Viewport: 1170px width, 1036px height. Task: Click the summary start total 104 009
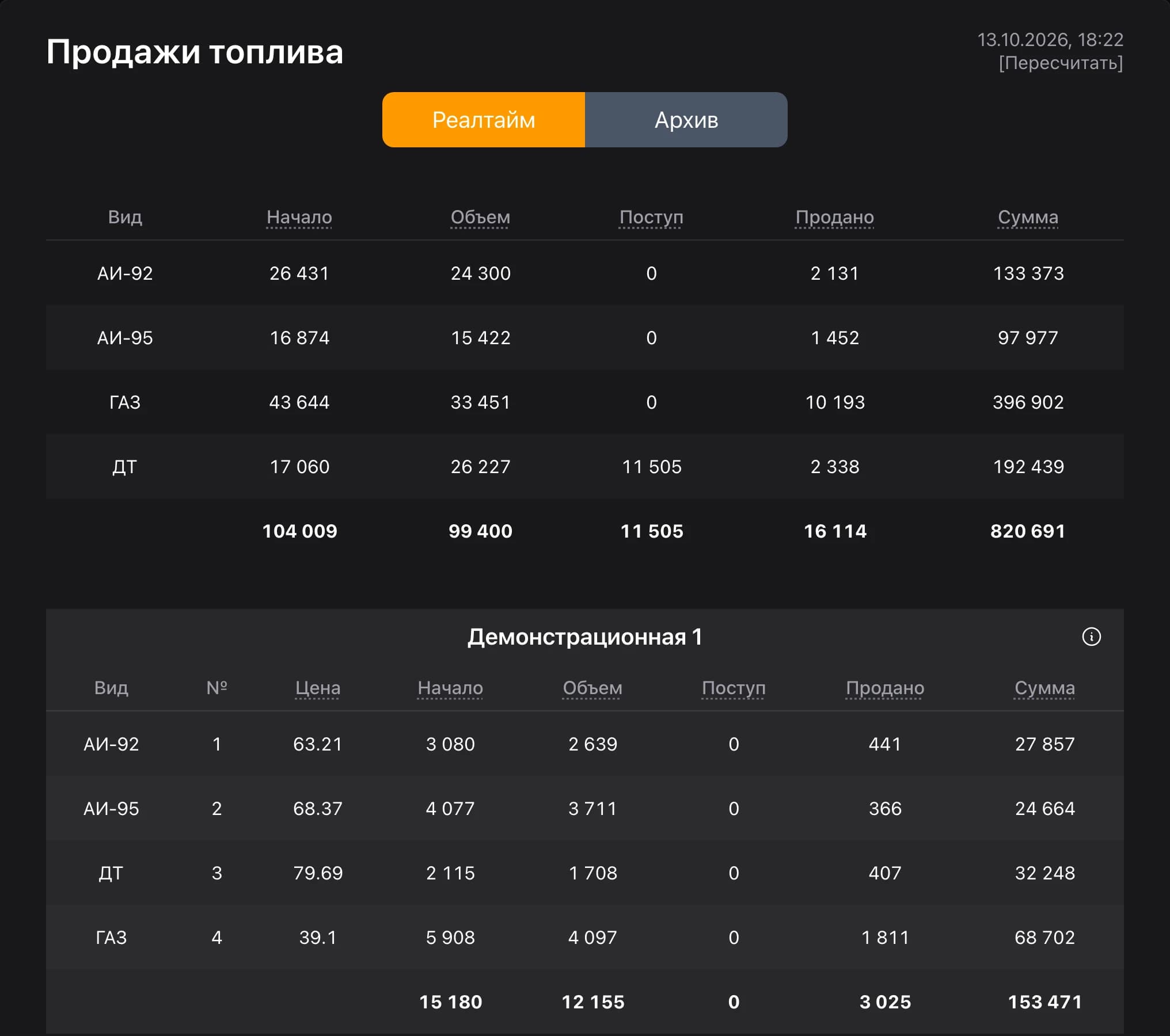click(299, 531)
